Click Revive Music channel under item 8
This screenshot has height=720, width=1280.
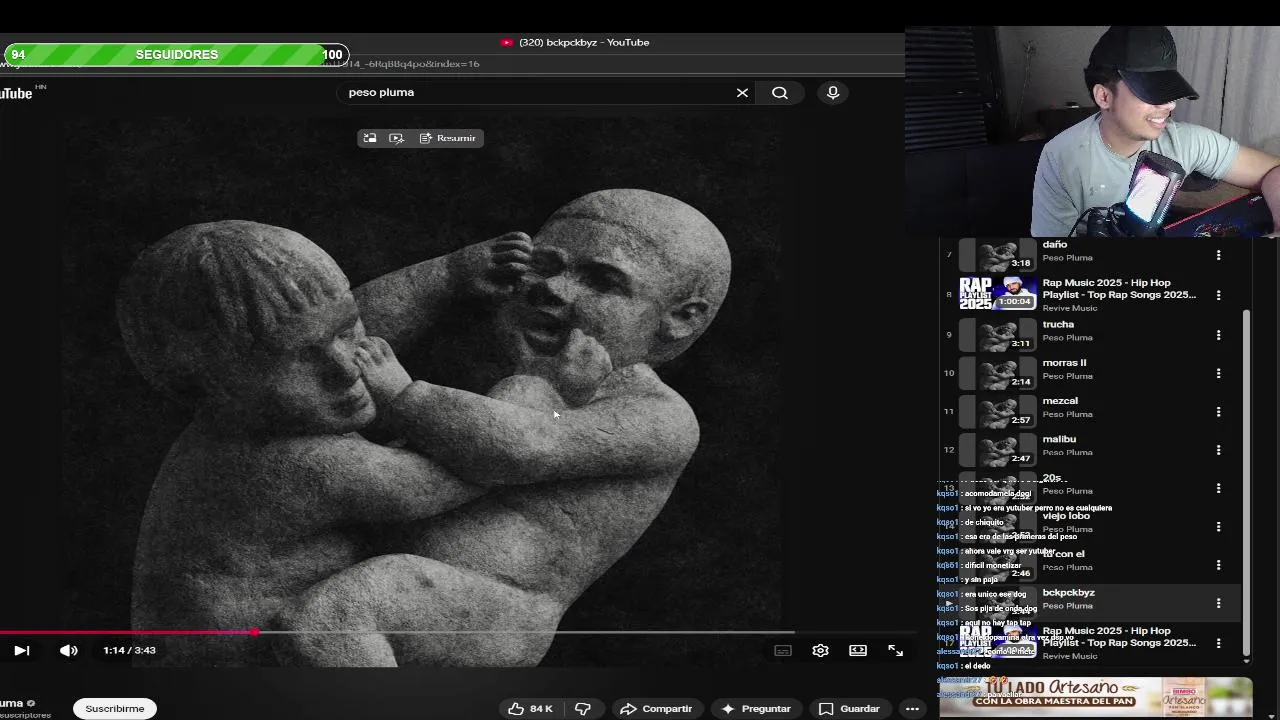pos(1069,308)
